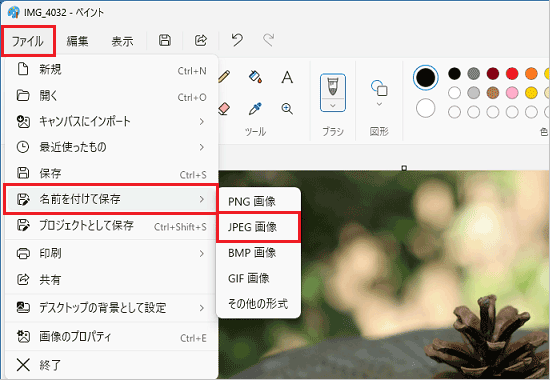Select the Eraser tool
The height and width of the screenshot is (380, 550).
click(224, 108)
